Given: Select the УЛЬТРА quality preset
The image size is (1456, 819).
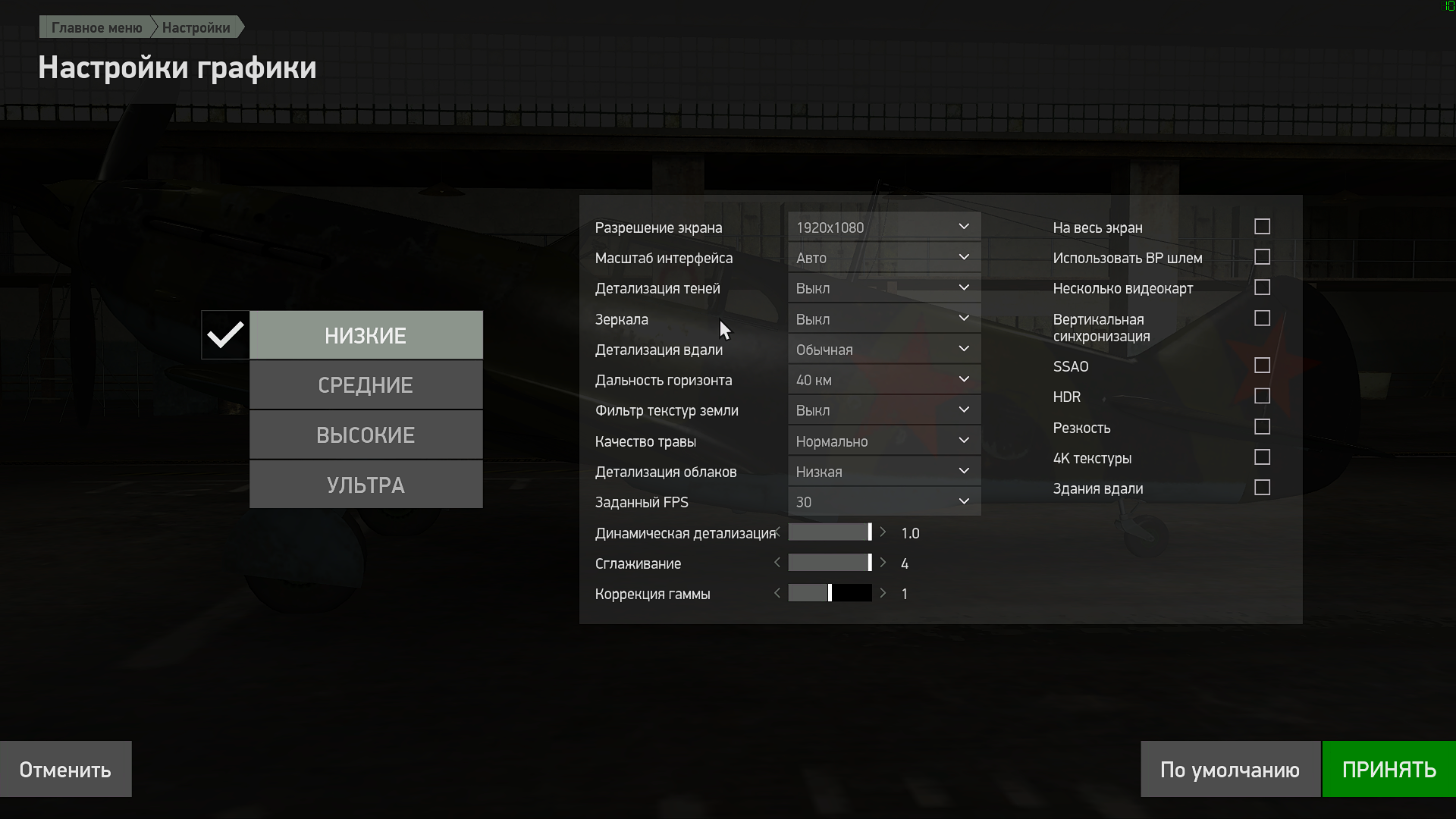Looking at the screenshot, I should tap(366, 485).
